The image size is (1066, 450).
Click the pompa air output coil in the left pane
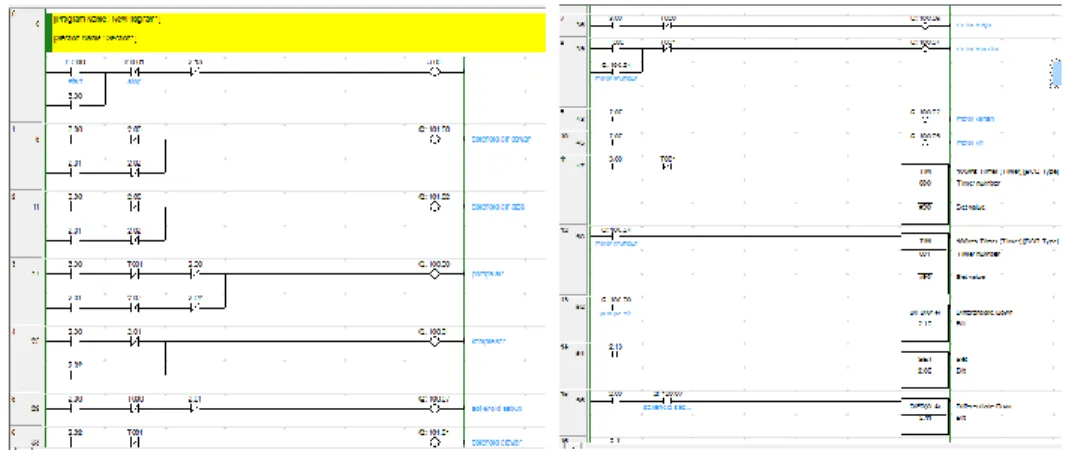pyautogui.click(x=435, y=274)
